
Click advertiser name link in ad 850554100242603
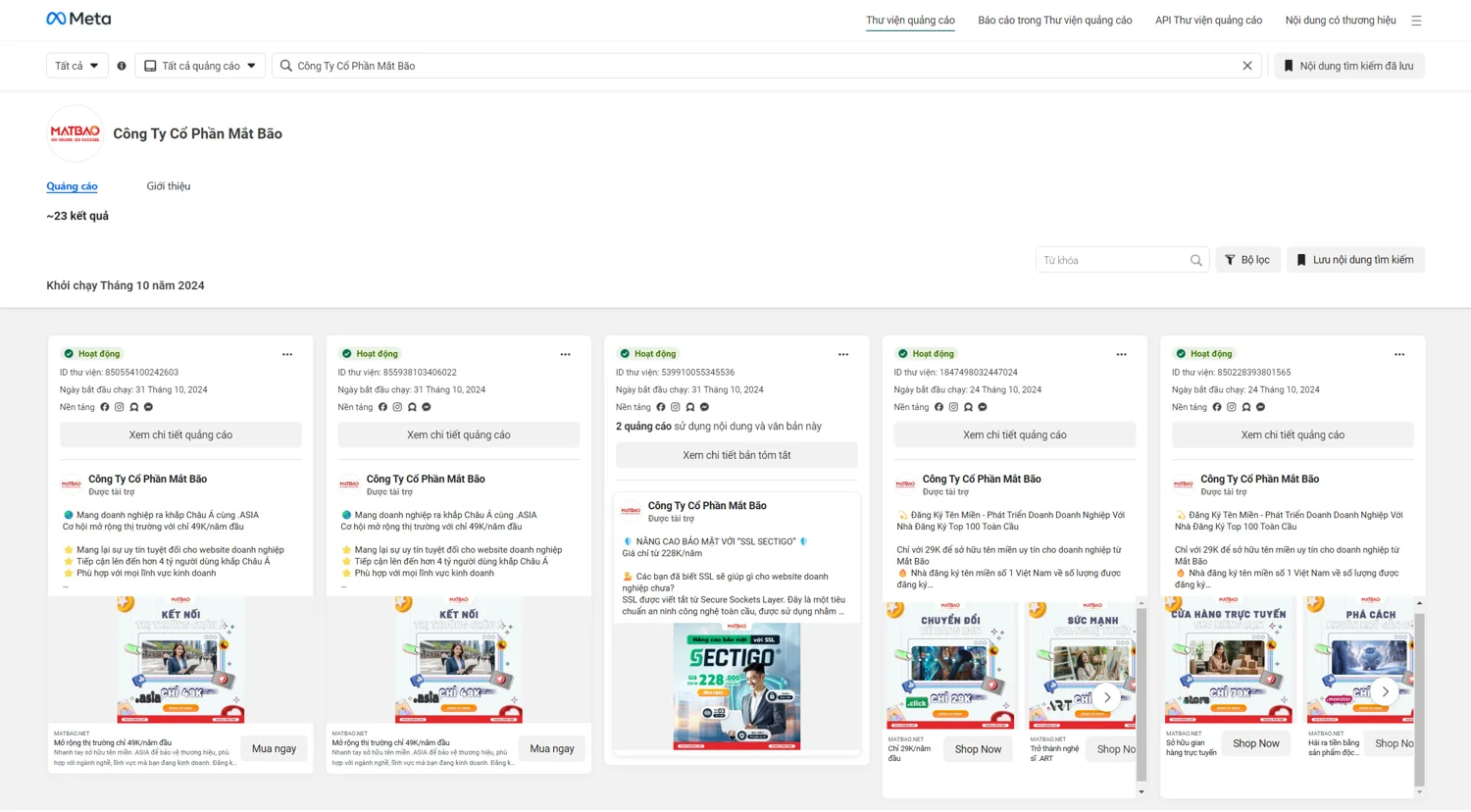pyautogui.click(x=147, y=479)
